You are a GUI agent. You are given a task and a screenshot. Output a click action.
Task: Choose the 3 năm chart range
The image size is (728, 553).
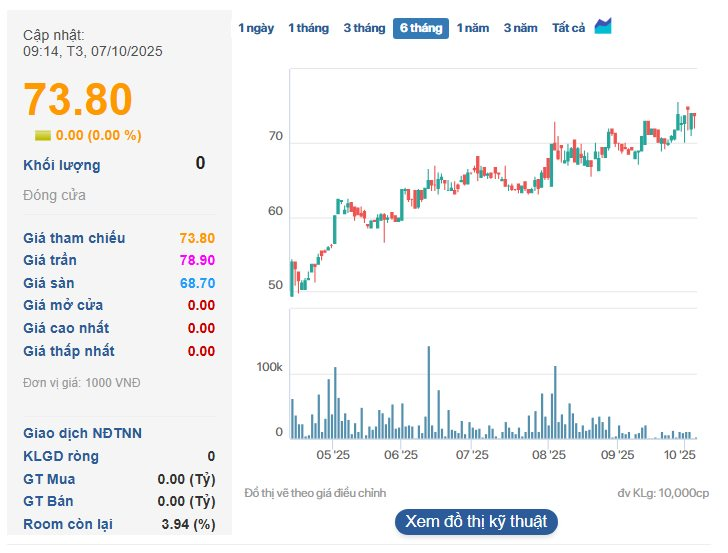(520, 28)
